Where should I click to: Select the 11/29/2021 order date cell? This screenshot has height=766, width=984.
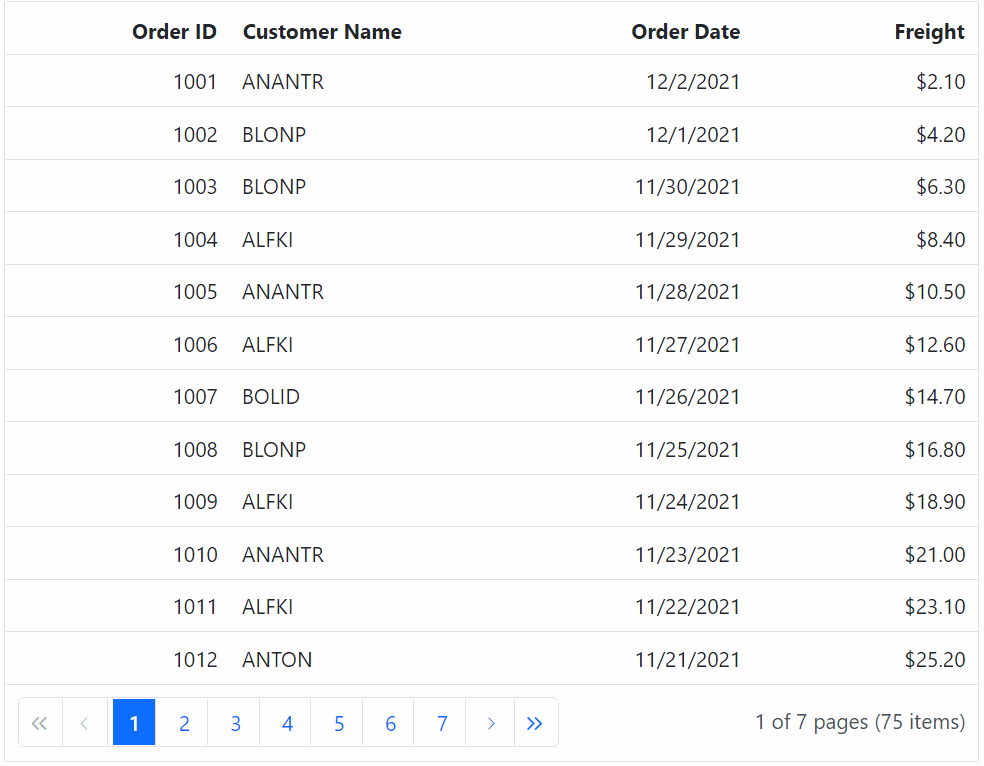[687, 240]
